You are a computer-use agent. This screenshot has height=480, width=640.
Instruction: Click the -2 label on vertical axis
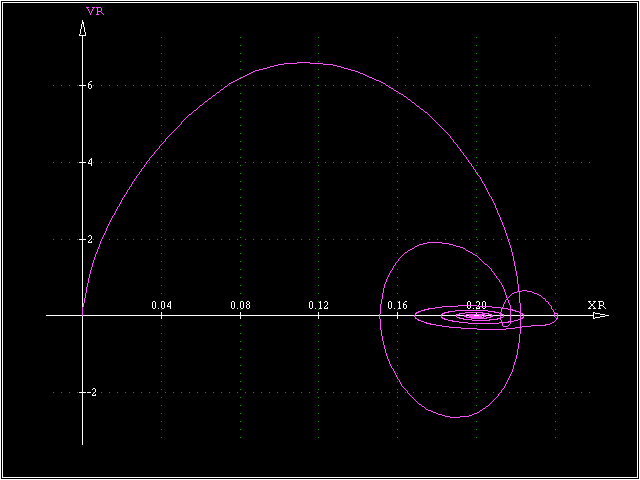(91, 393)
